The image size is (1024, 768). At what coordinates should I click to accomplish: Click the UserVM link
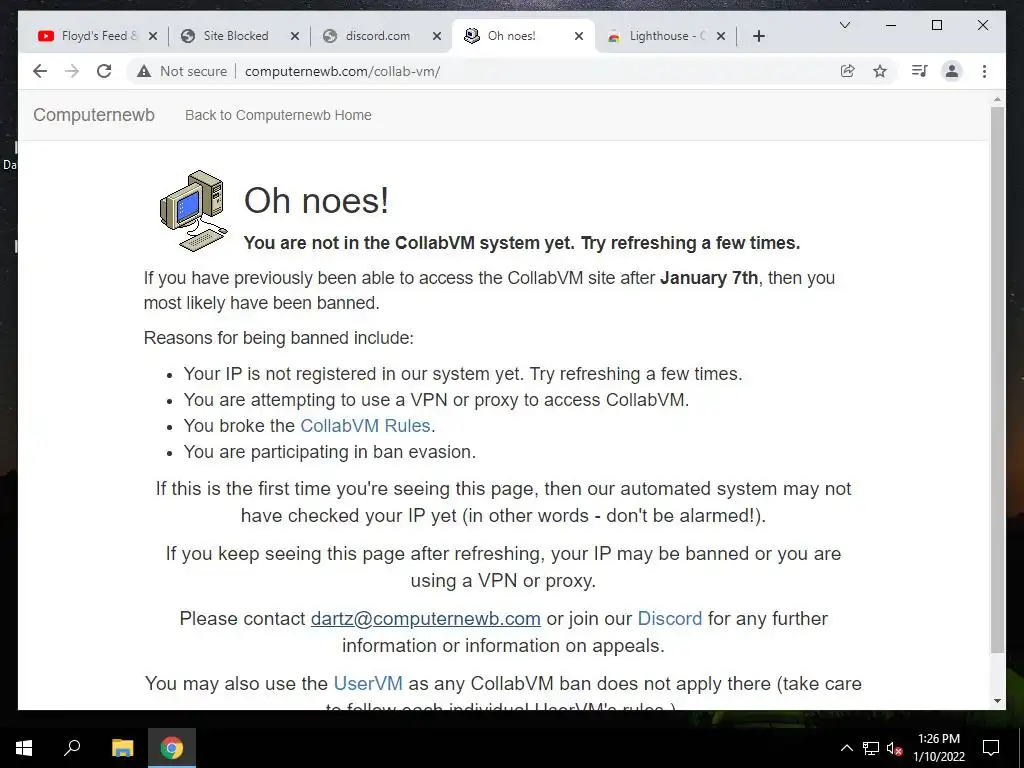click(368, 683)
